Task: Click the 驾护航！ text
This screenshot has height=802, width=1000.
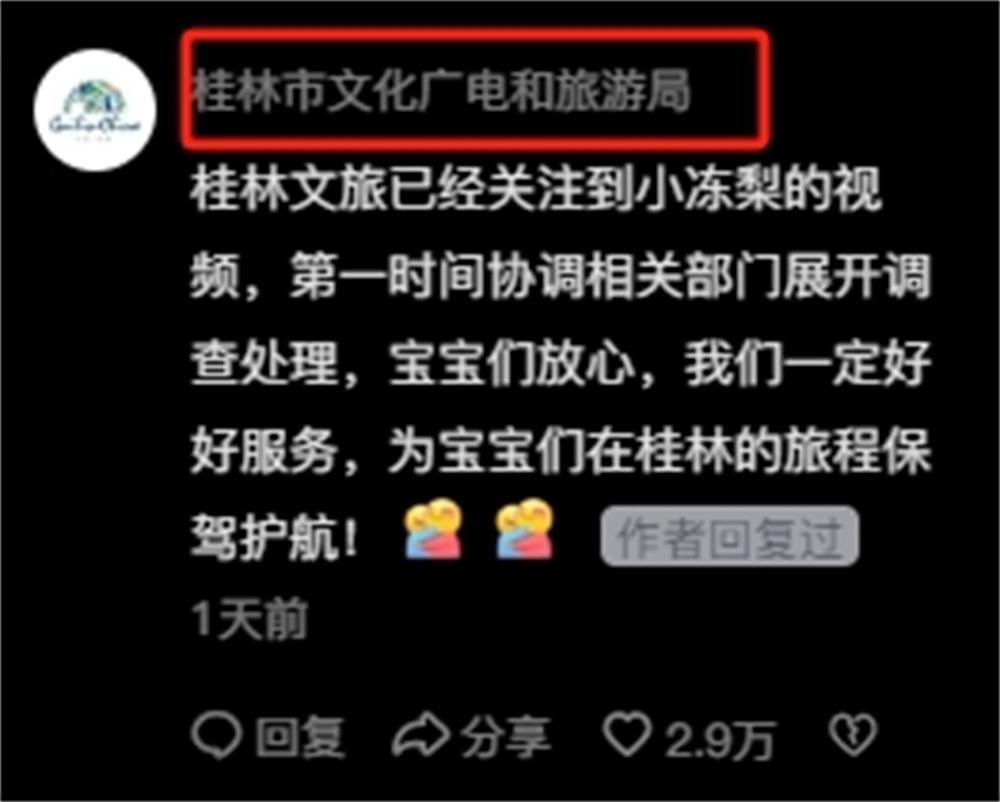Action: pos(274,539)
